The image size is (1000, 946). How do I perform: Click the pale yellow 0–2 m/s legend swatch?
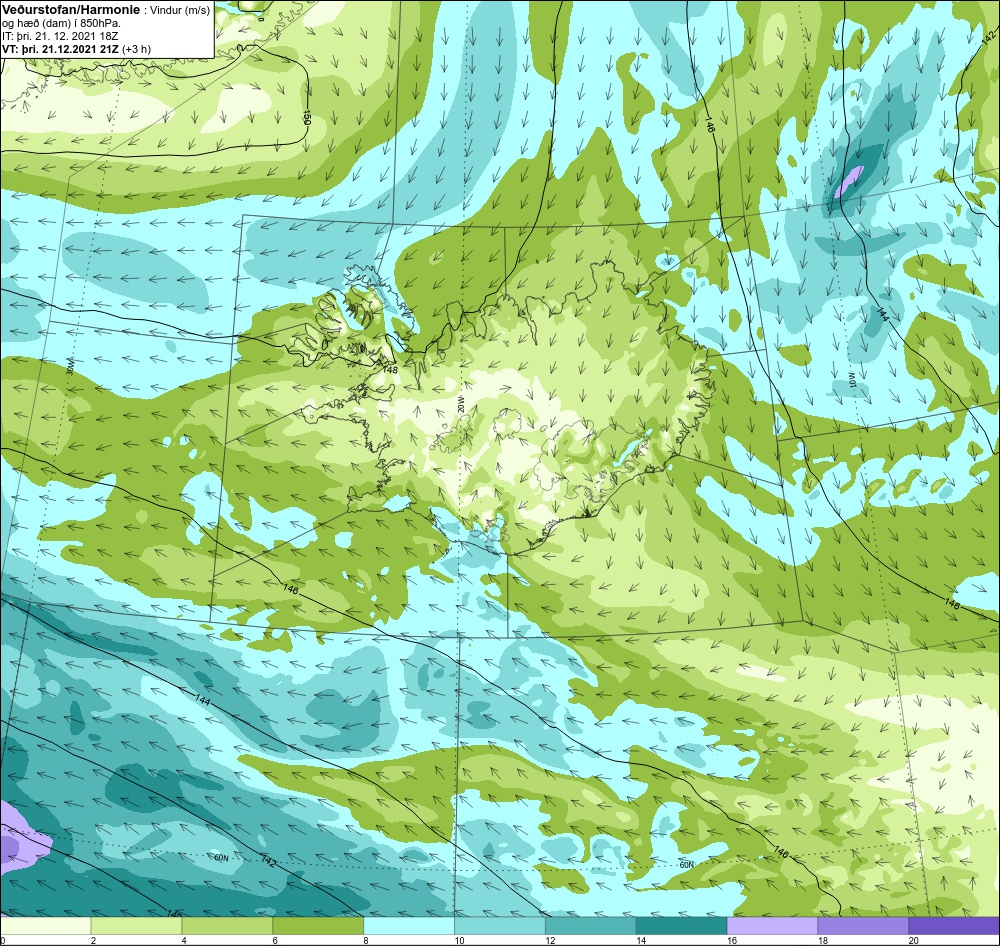pyautogui.click(x=45, y=926)
